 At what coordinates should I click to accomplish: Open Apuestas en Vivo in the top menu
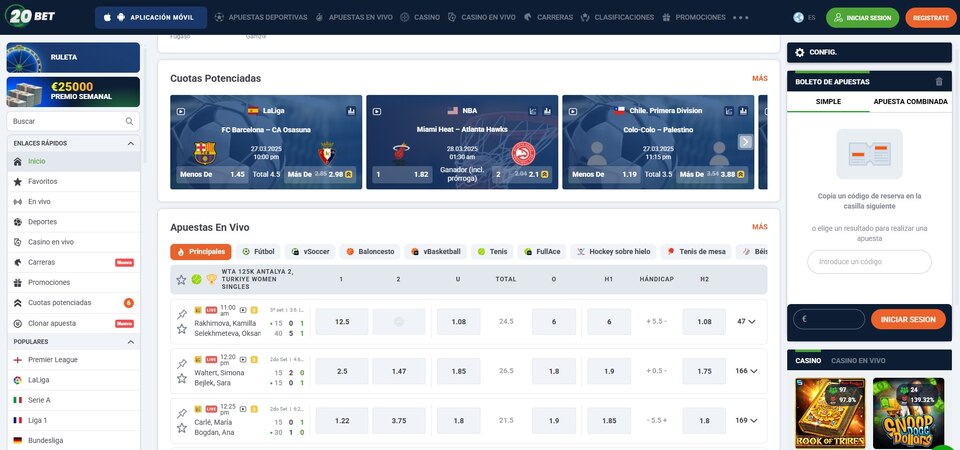pos(354,18)
